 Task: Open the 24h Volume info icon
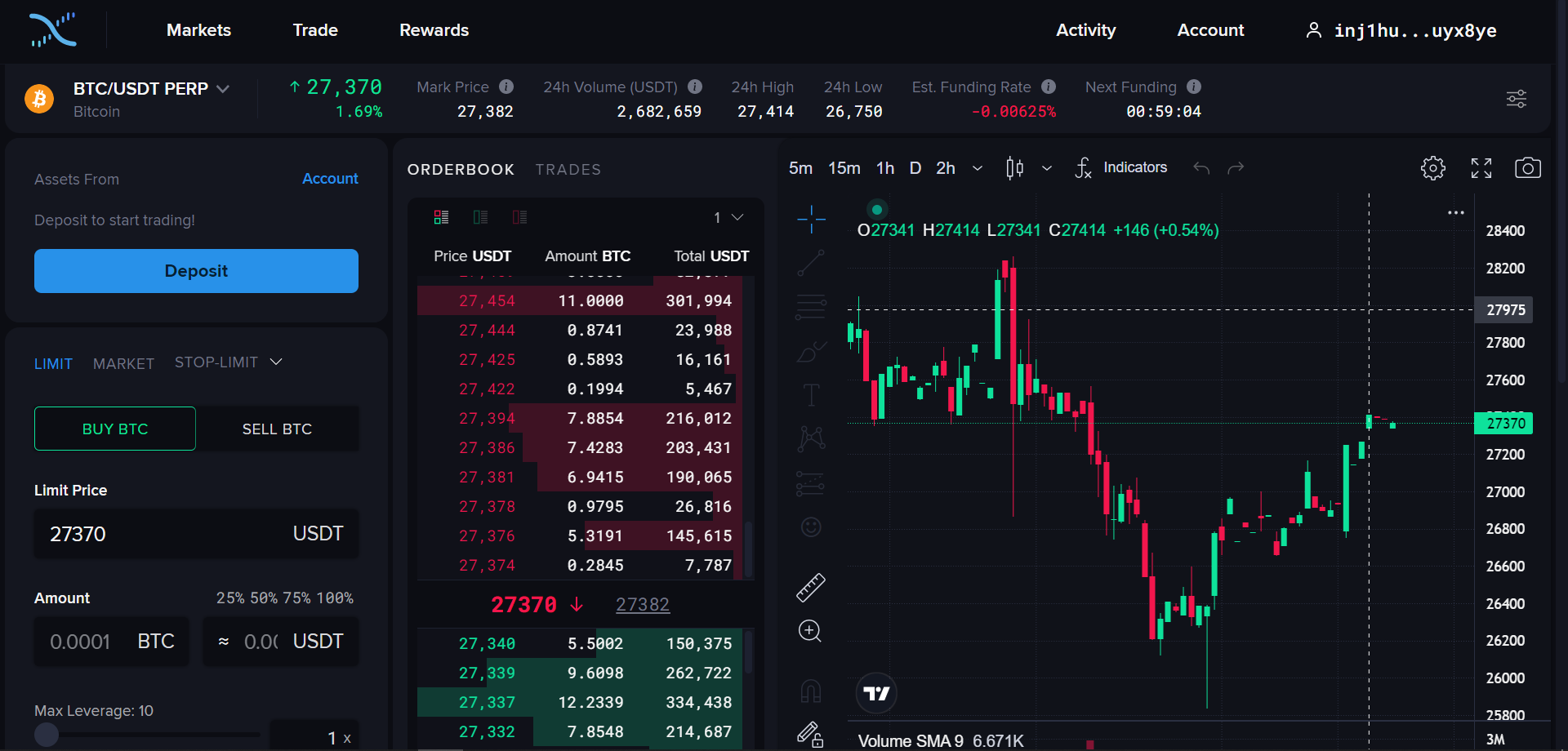click(695, 87)
